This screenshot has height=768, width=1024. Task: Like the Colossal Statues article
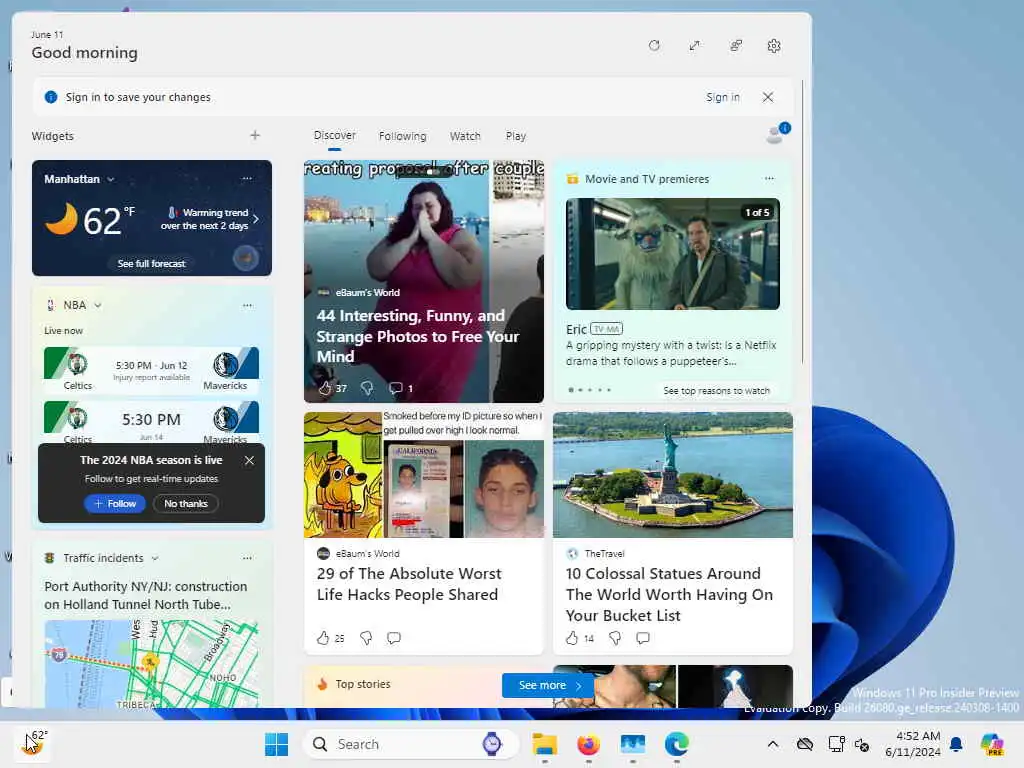(572, 638)
